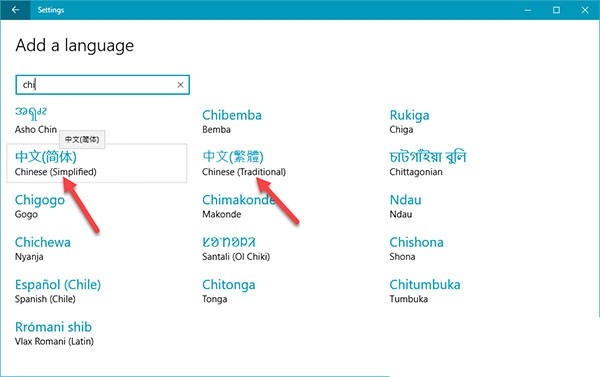Pick Rrómani shib (Vlax Romani) language
Screen dimensions: 600x377
click(x=54, y=333)
